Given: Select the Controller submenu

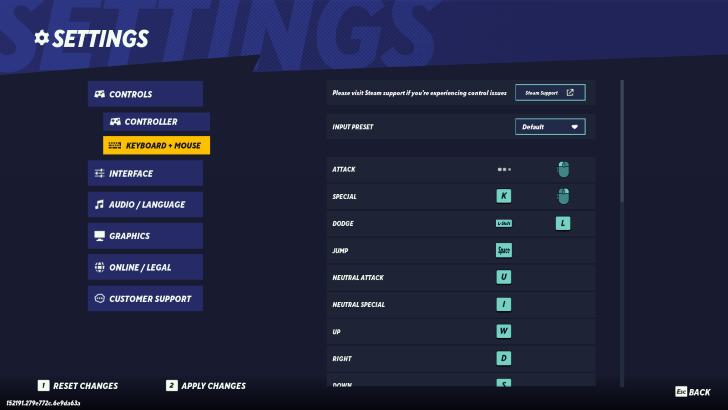Looking at the screenshot, I should [x=156, y=122].
